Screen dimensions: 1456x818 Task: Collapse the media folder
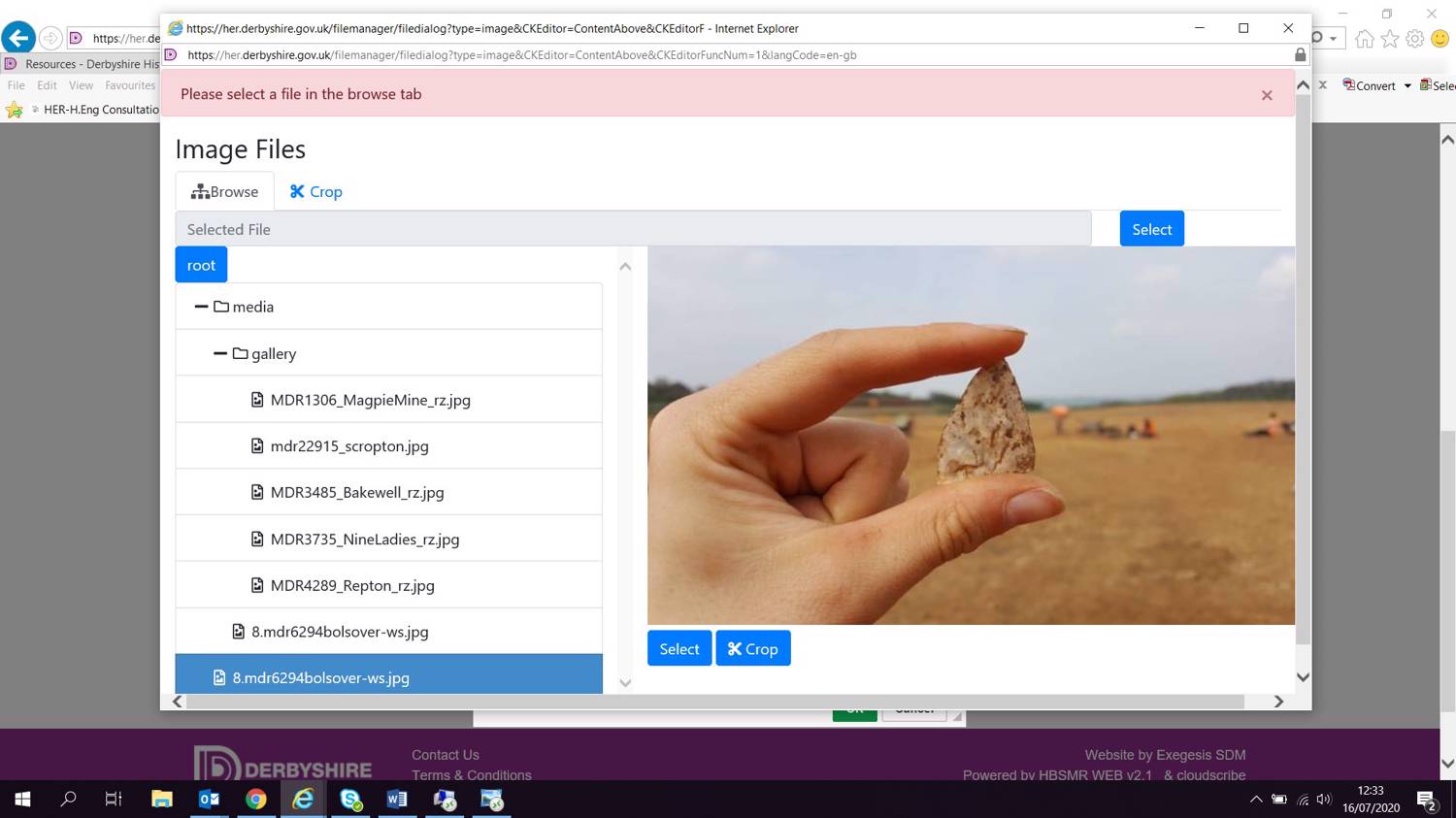[202, 307]
